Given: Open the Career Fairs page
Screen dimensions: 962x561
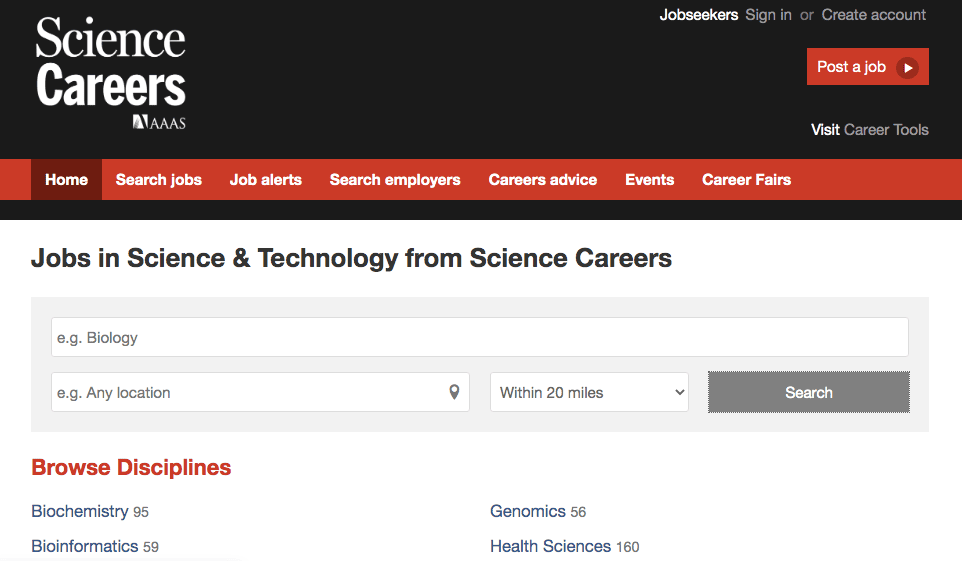Looking at the screenshot, I should pyautogui.click(x=746, y=180).
